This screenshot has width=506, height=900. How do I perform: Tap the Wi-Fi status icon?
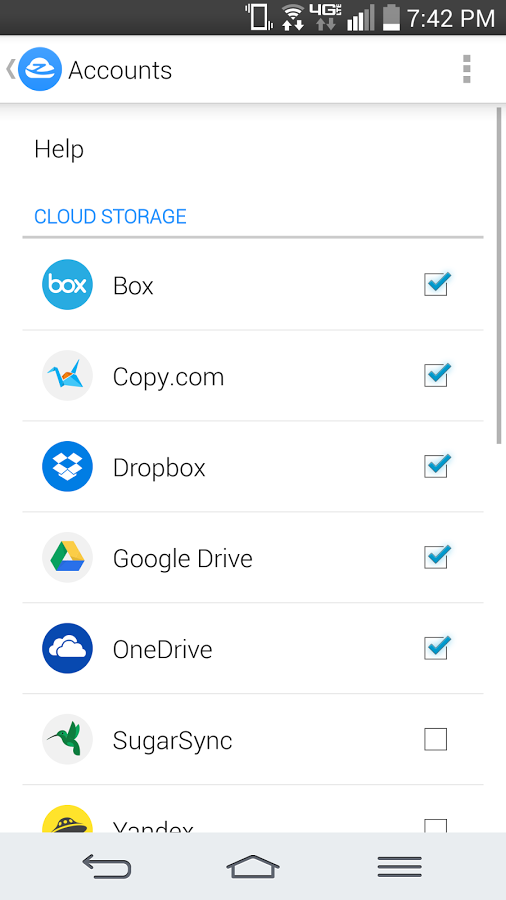point(294,17)
